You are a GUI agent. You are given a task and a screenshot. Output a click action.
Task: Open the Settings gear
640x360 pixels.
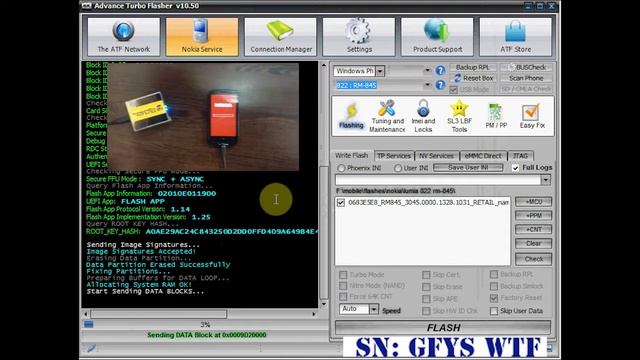pyautogui.click(x=359, y=37)
